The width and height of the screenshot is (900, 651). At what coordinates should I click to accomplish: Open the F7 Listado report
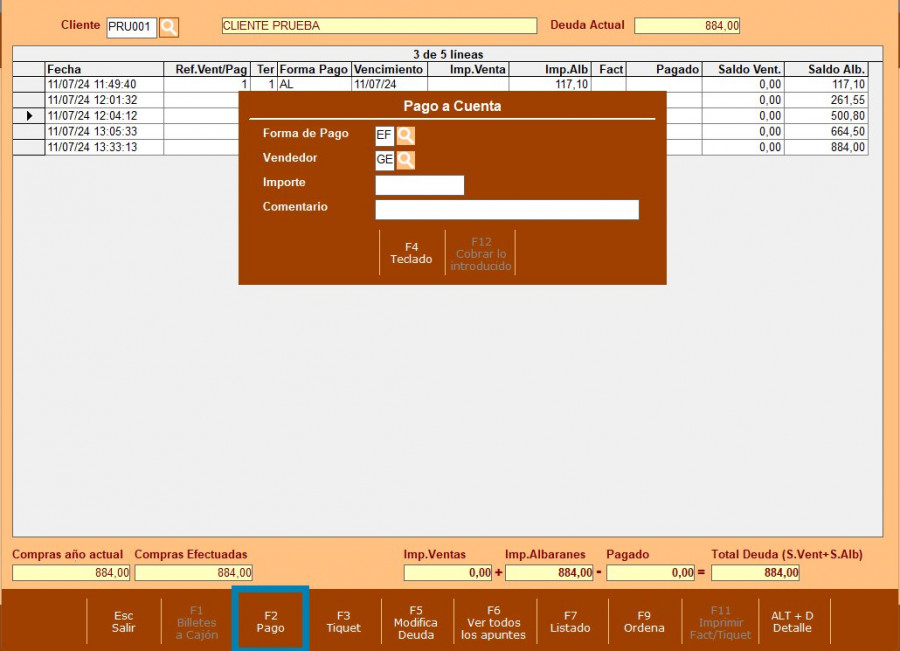[x=570, y=622]
